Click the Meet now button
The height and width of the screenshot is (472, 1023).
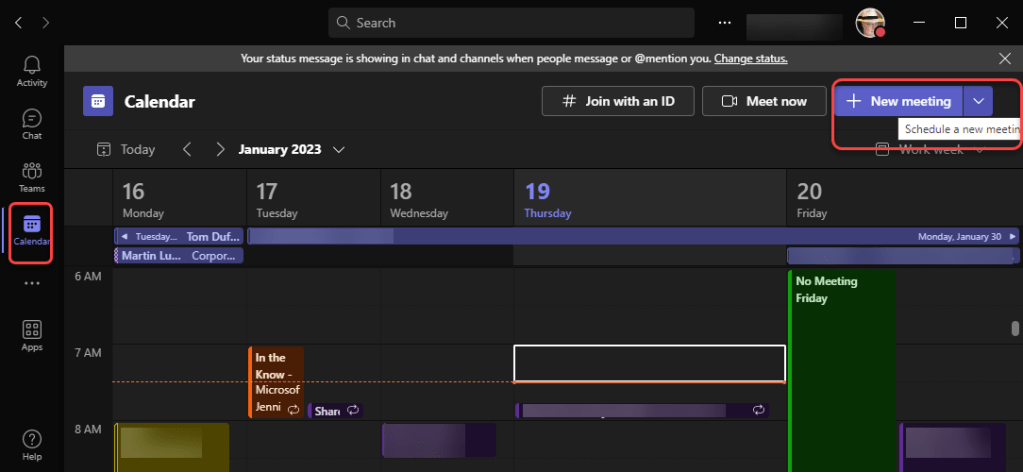pos(764,101)
